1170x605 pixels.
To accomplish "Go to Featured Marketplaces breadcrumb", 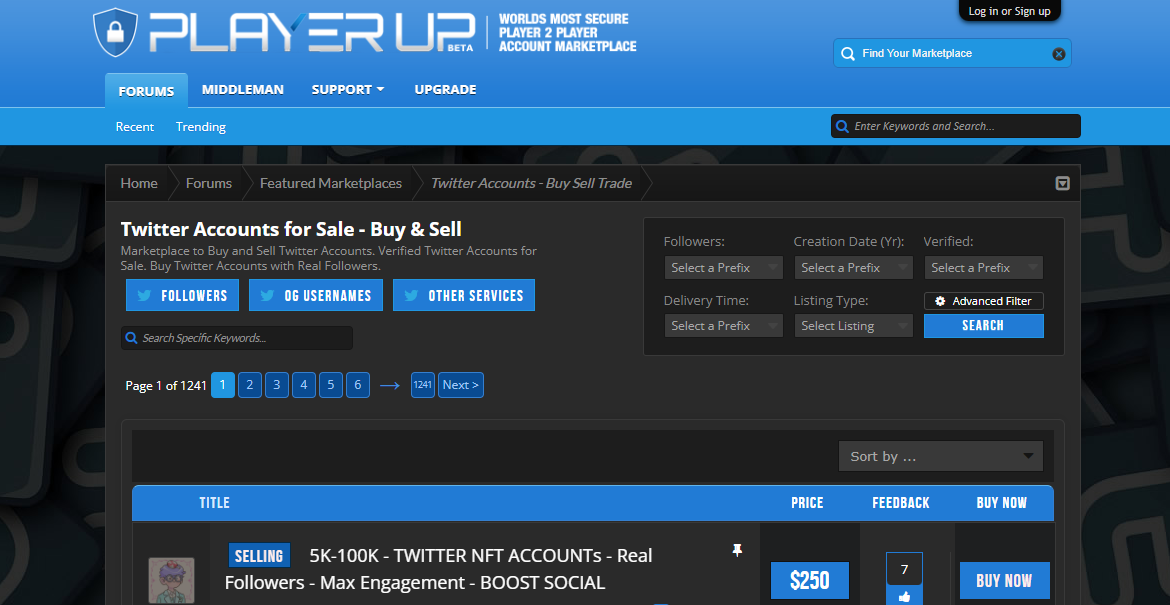I will click(331, 184).
